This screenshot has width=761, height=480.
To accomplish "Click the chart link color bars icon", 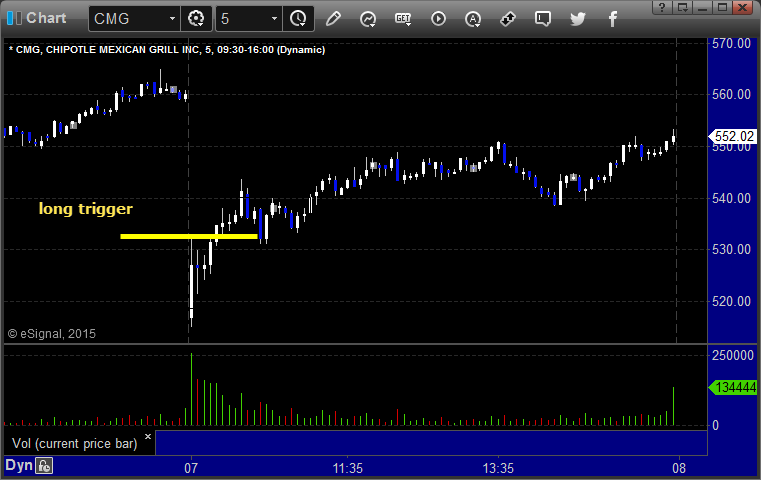I will pyautogui.click(x=14, y=18).
